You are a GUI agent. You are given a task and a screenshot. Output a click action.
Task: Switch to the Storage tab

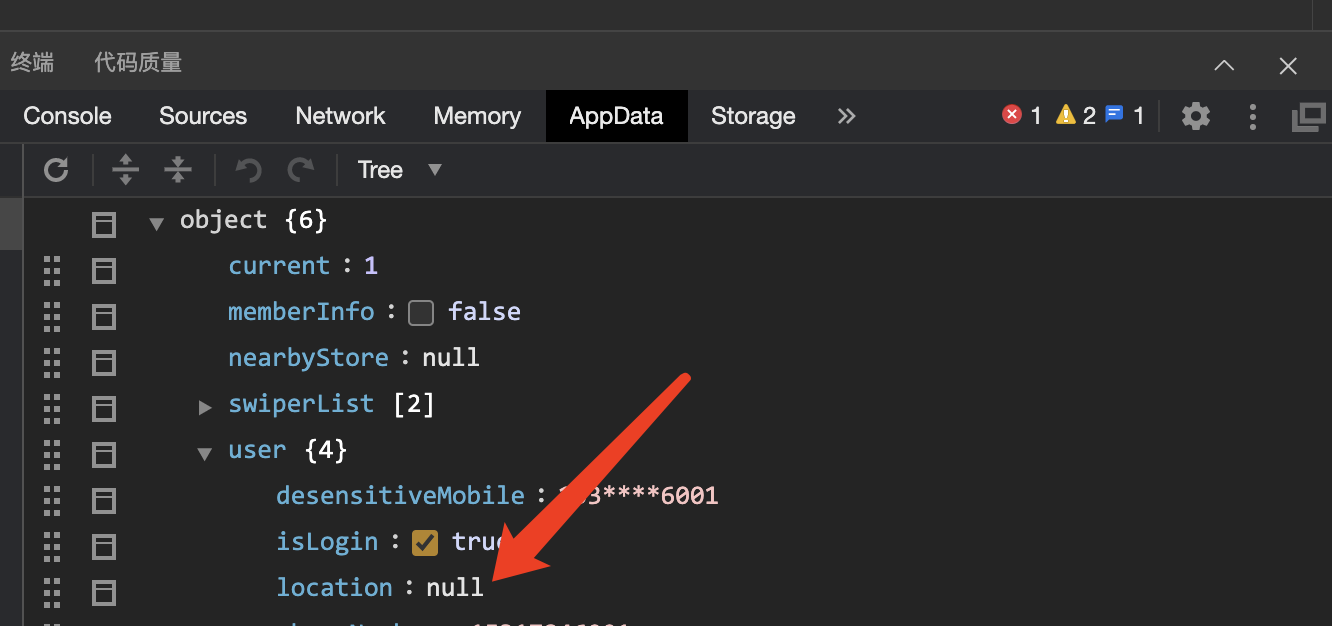(x=753, y=116)
